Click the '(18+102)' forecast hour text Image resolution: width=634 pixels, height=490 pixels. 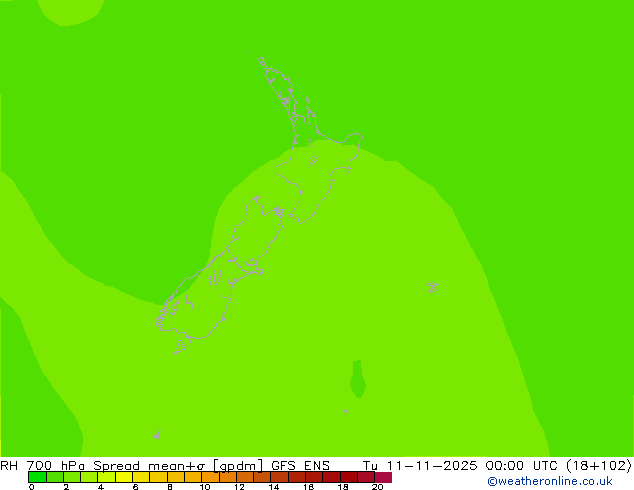[599, 466]
